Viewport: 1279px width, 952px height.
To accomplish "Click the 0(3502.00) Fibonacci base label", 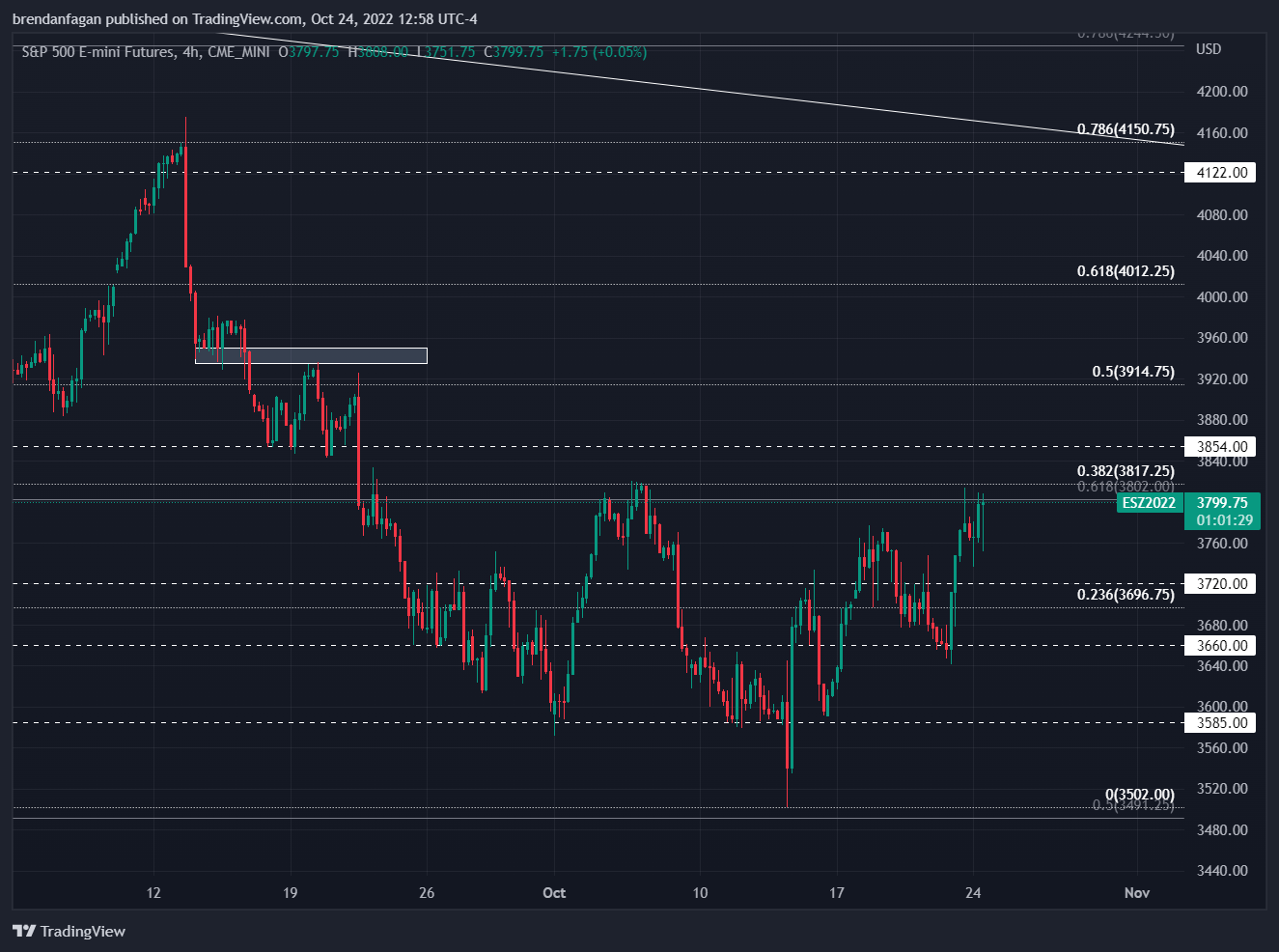I will (x=1140, y=795).
